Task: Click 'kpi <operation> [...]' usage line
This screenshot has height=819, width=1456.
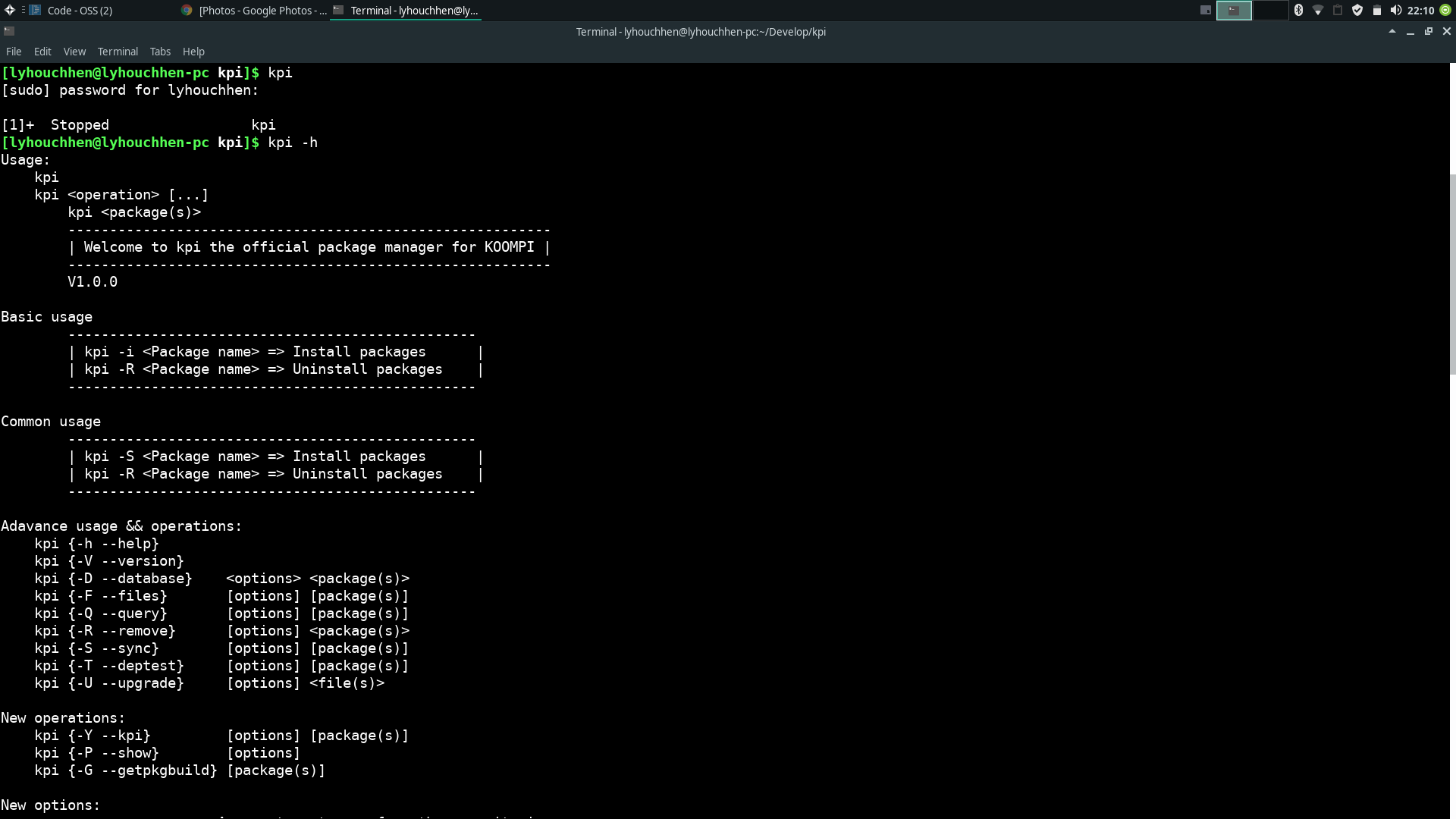Action: pos(121,195)
